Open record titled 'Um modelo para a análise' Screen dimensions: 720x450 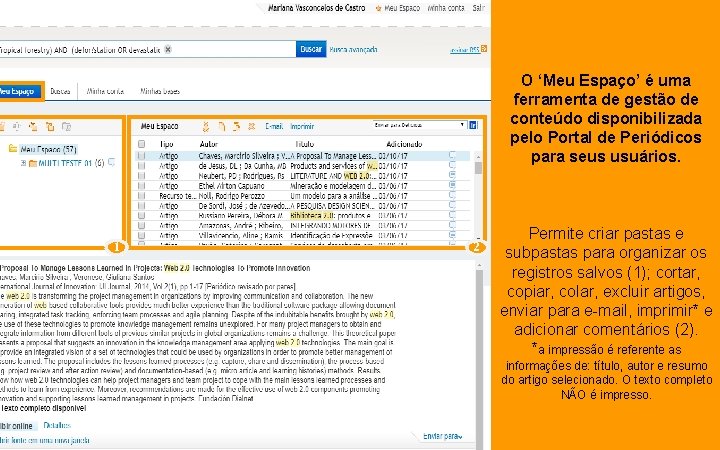point(333,196)
